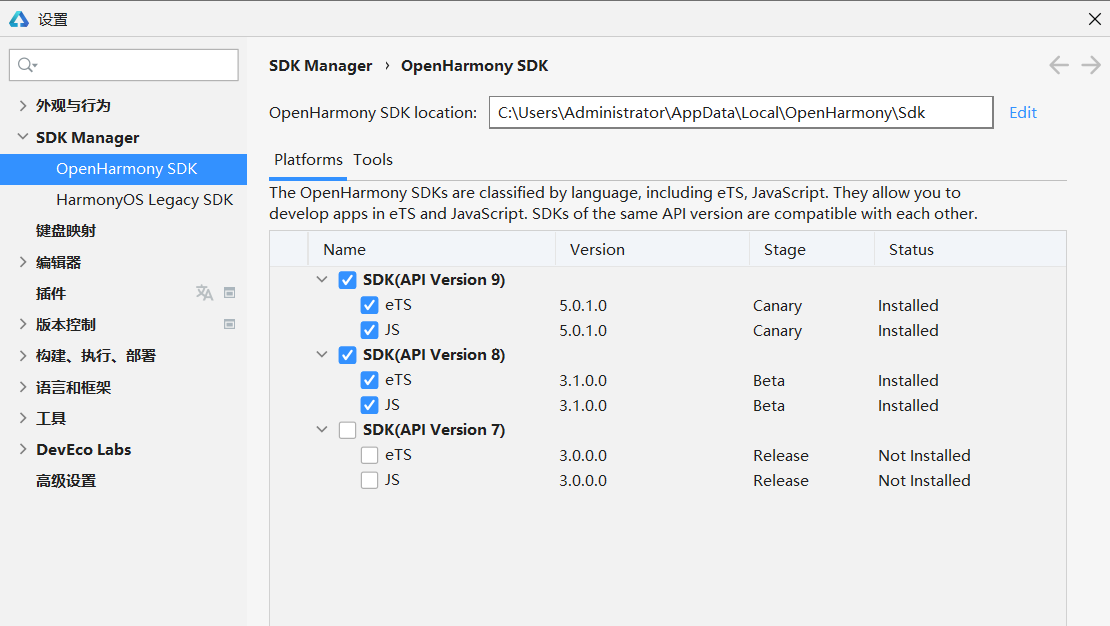Viewport: 1110px width, 626px height.
Task: Open 高级设置 page
Action: pos(66,481)
